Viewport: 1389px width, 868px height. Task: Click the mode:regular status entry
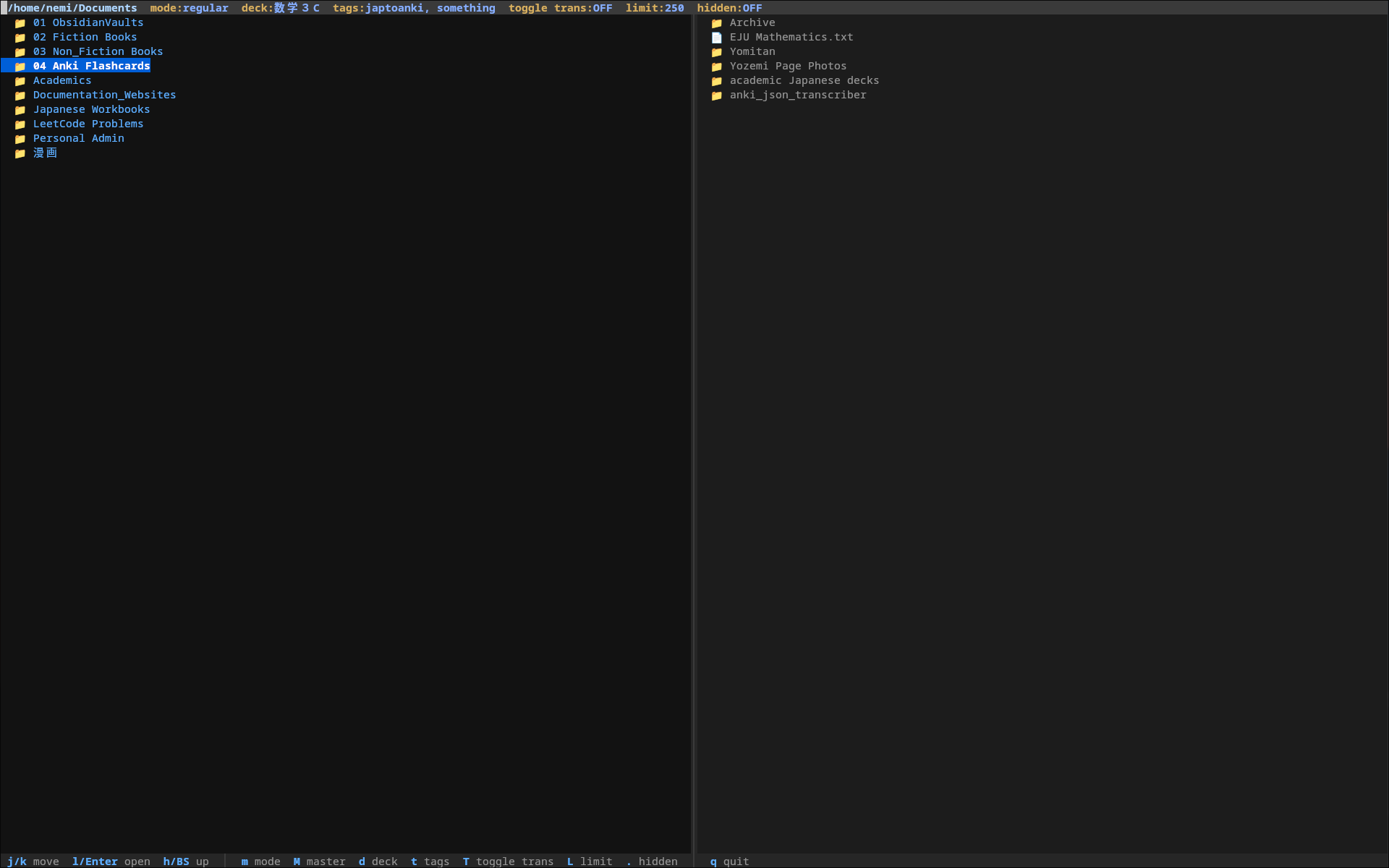[190, 8]
